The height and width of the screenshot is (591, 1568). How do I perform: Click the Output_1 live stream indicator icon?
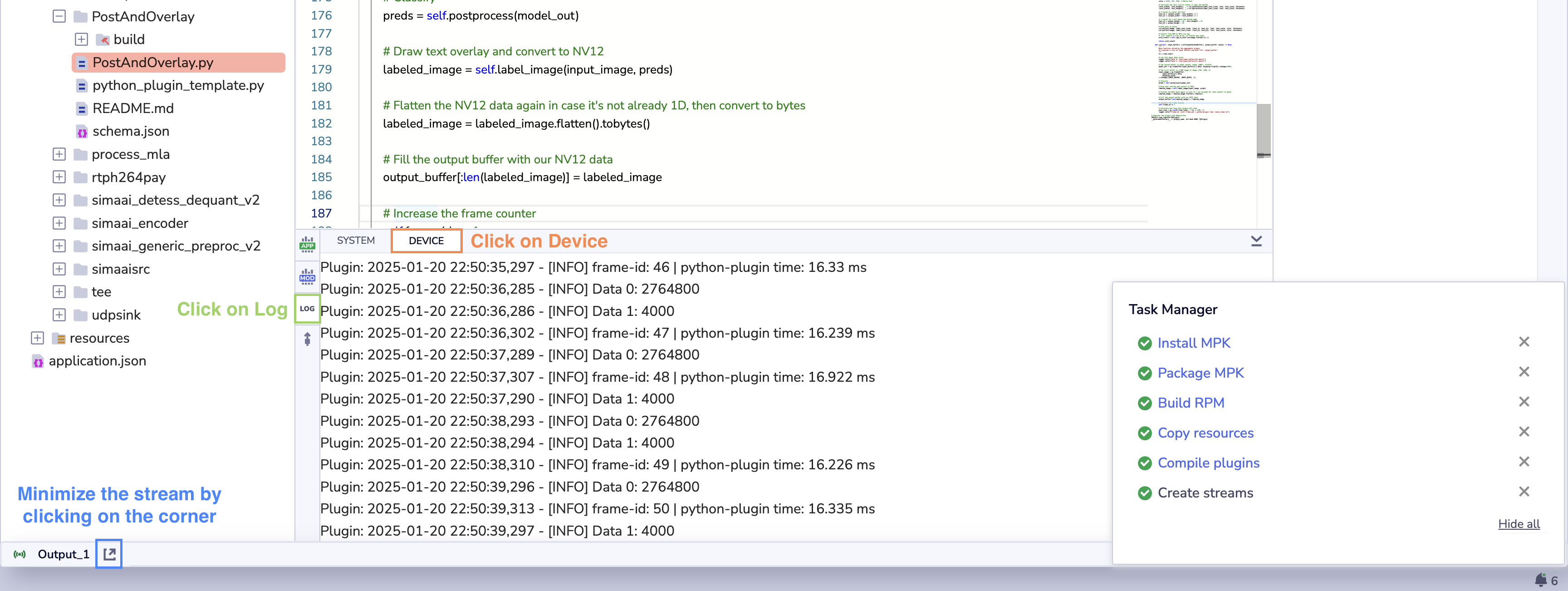[x=20, y=554]
